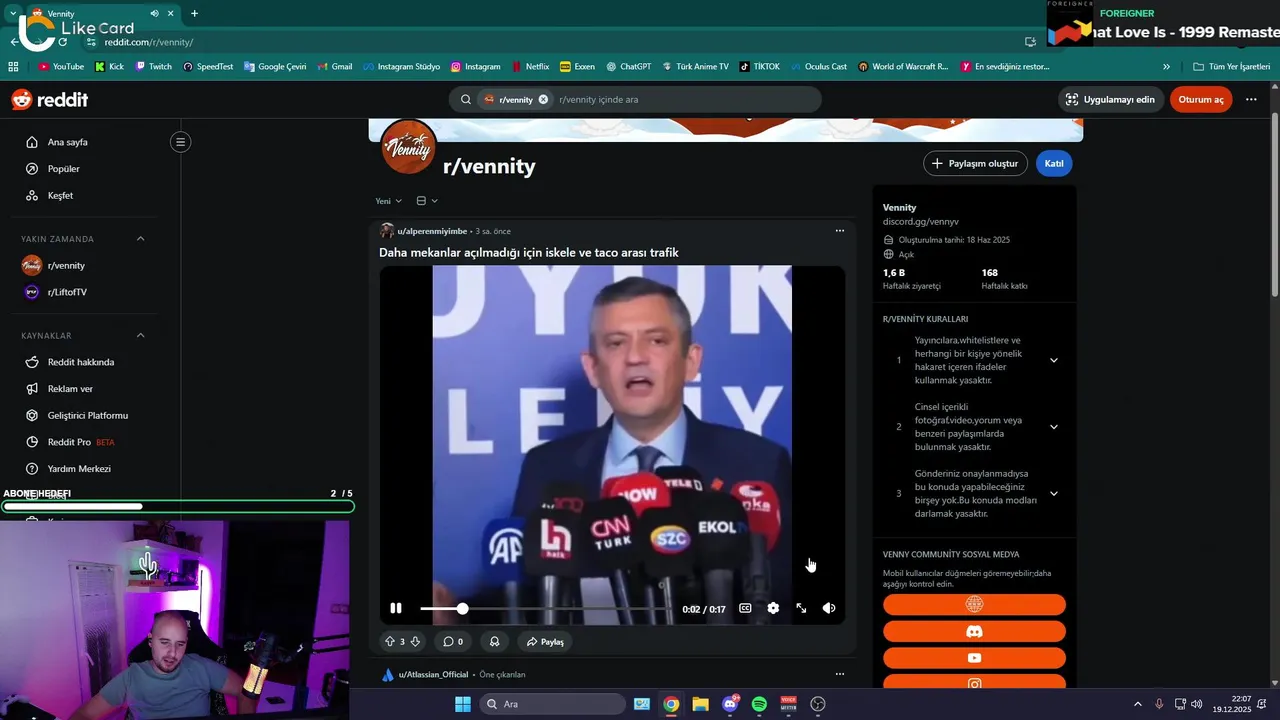Screen dimensions: 1280x720
Task: Show hidden system tray icons
Action: click(x=1137, y=704)
